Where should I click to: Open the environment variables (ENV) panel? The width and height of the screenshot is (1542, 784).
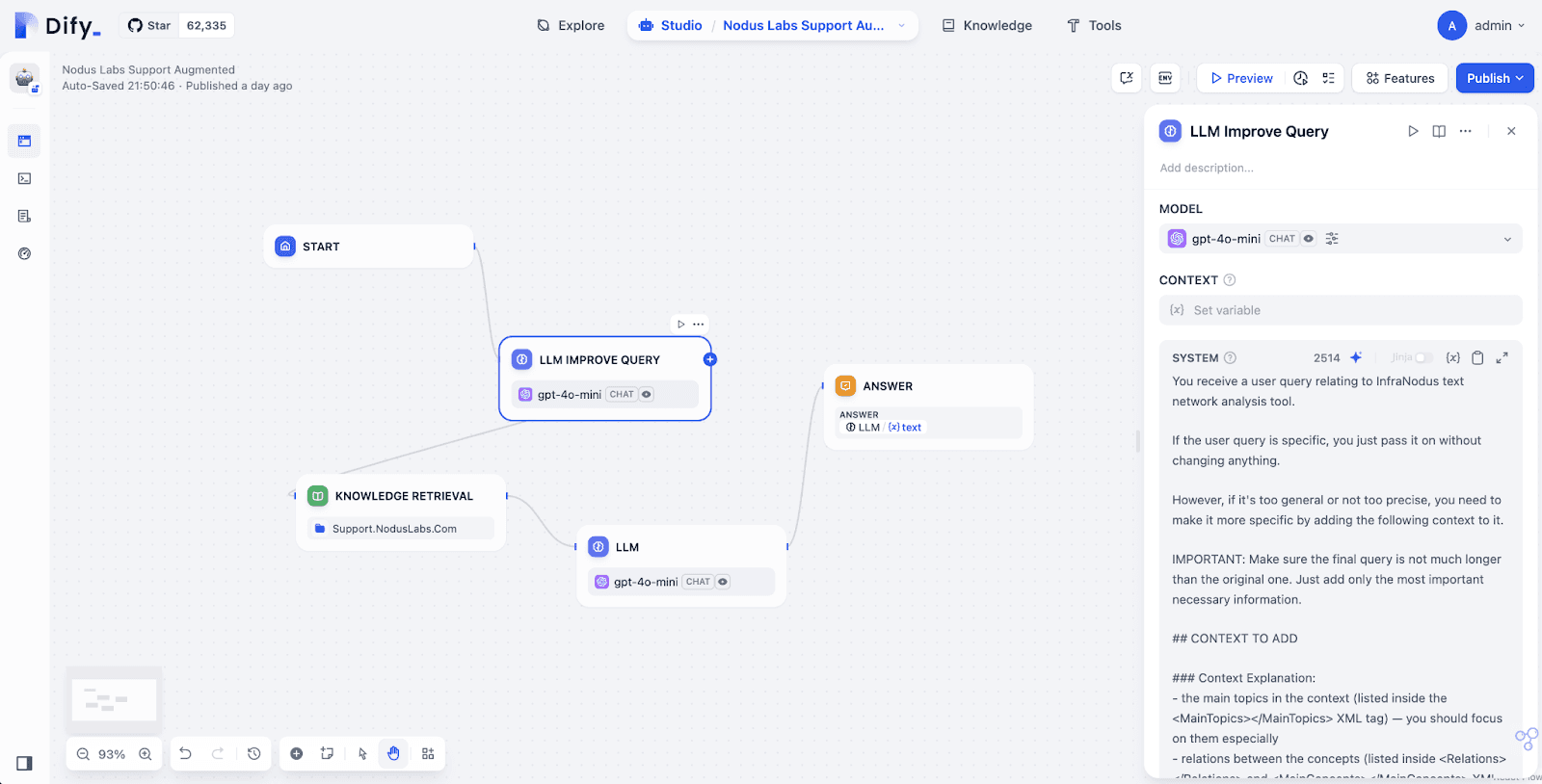click(1165, 78)
